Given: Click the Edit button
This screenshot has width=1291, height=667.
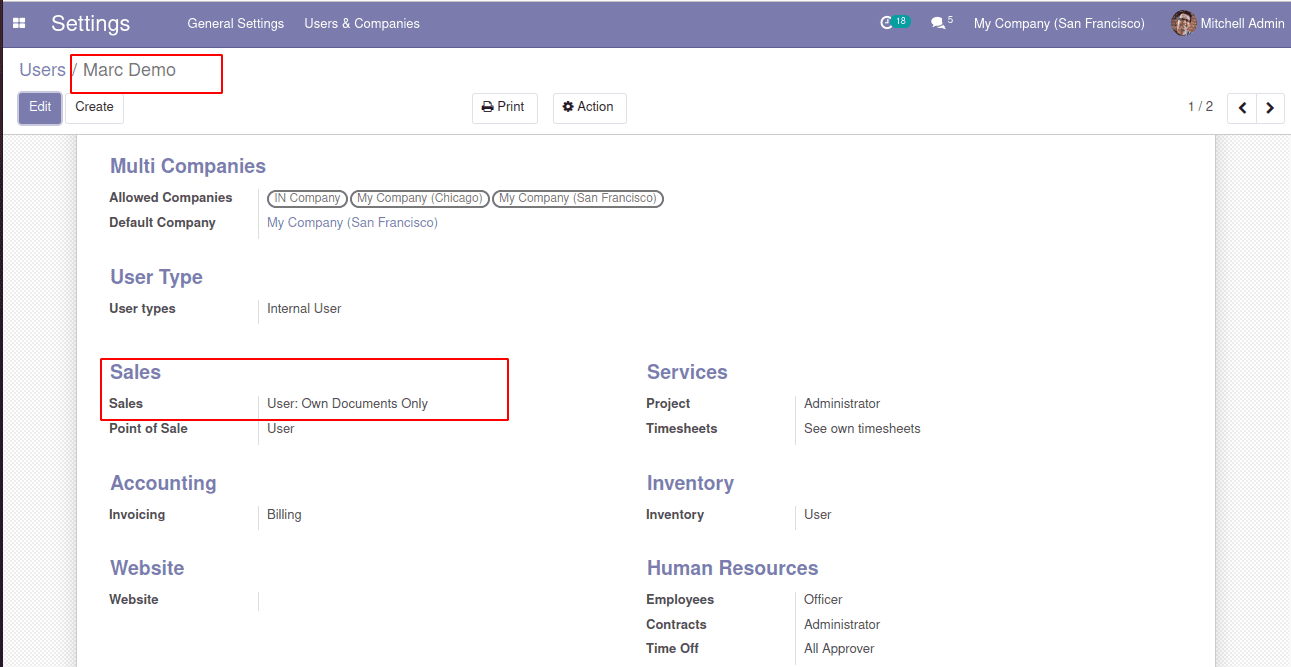Looking at the screenshot, I should (40, 108).
